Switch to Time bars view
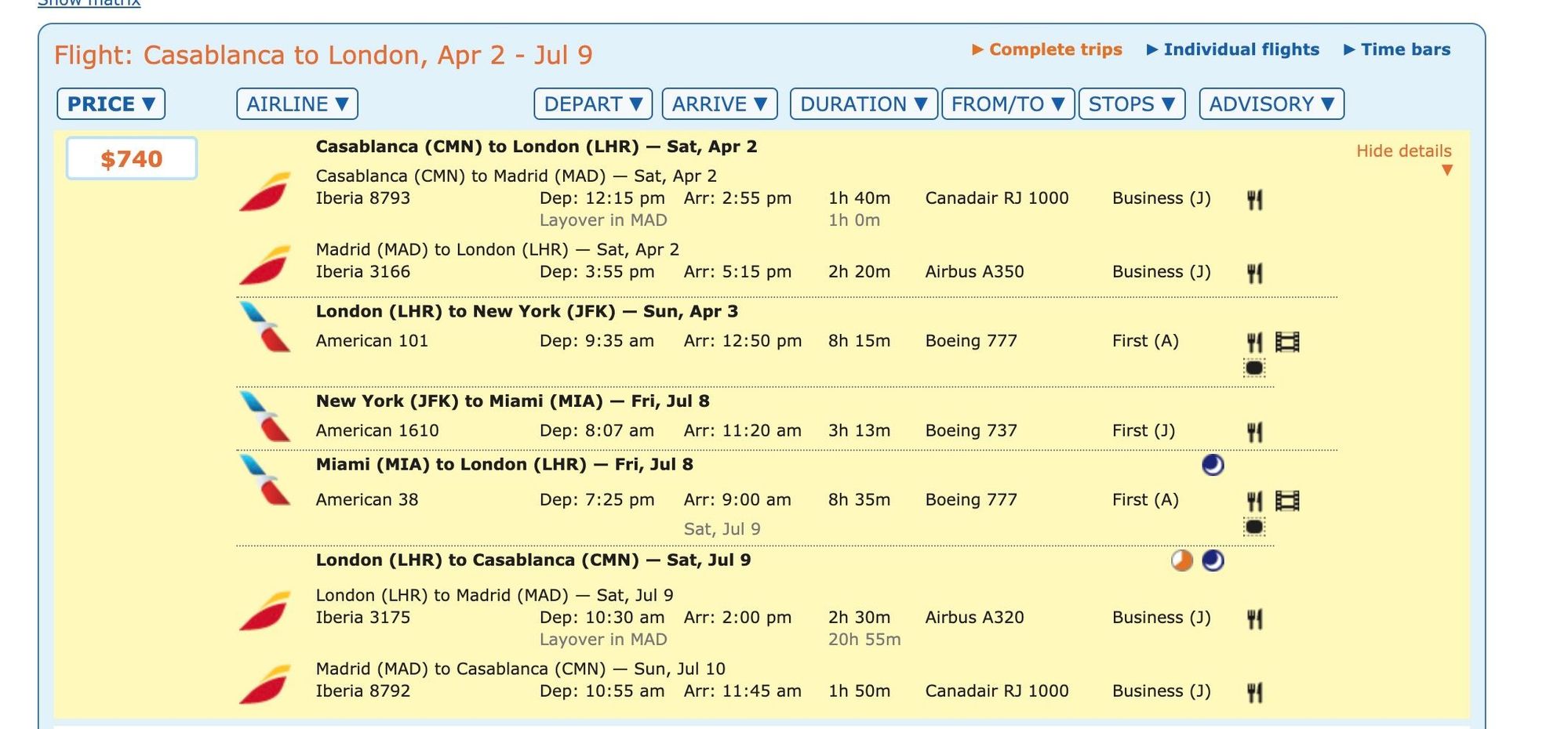This screenshot has width=1568, height=729. [x=1397, y=49]
